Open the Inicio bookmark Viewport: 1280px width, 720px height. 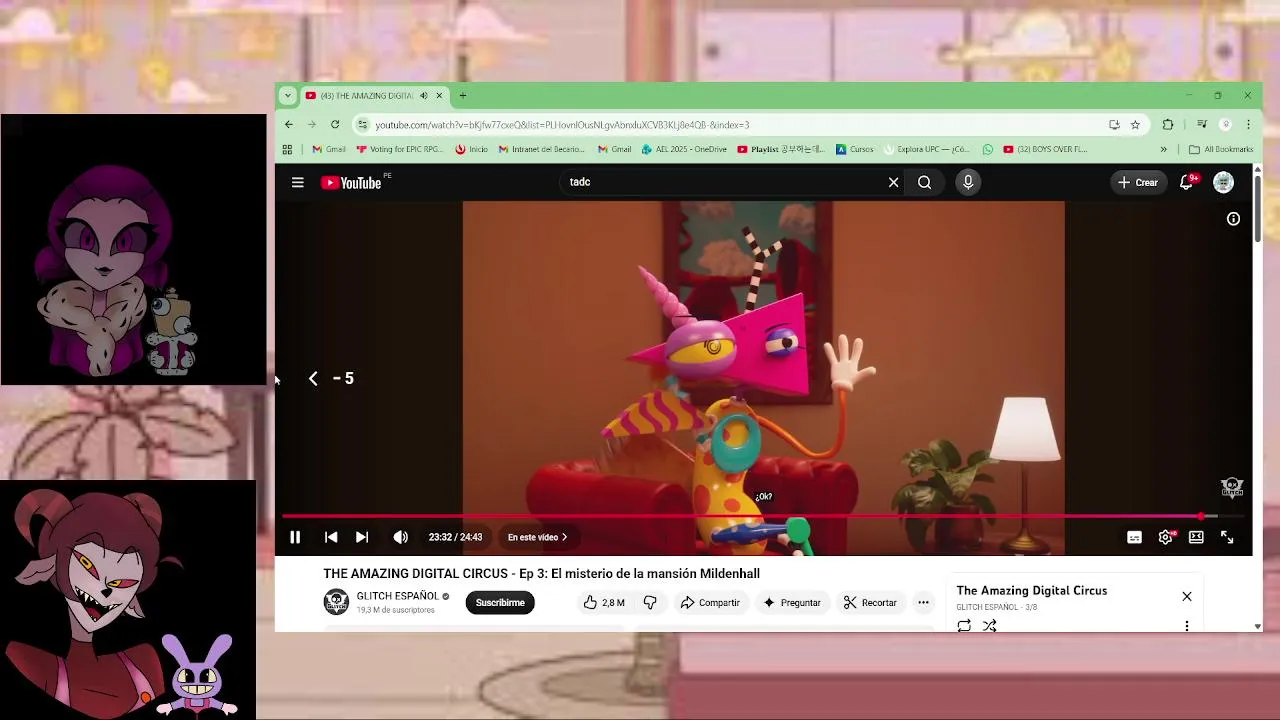click(x=471, y=150)
